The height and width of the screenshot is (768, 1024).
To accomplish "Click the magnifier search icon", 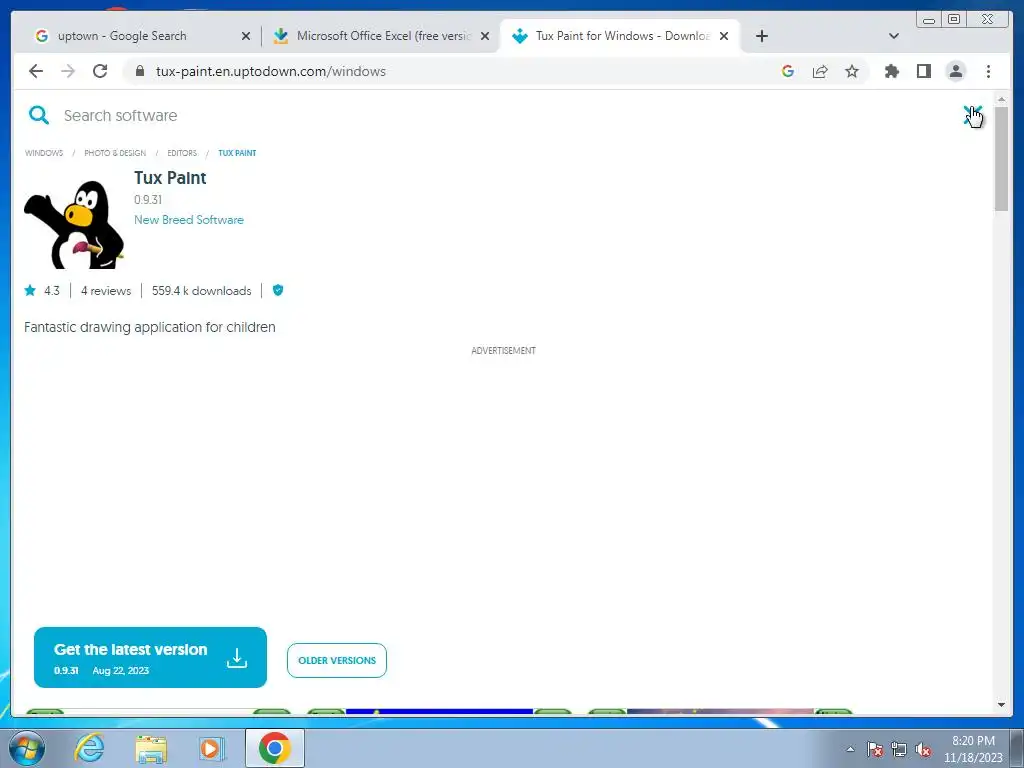I will tap(39, 116).
